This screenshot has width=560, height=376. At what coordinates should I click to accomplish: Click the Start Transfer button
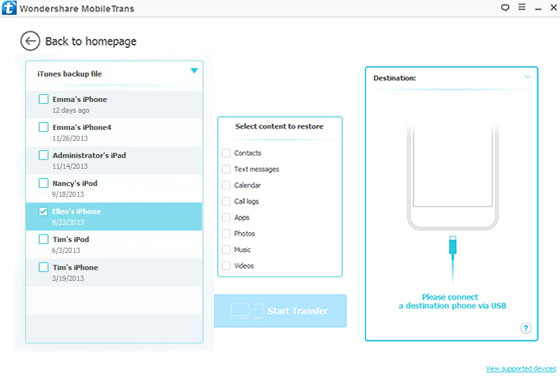click(280, 311)
